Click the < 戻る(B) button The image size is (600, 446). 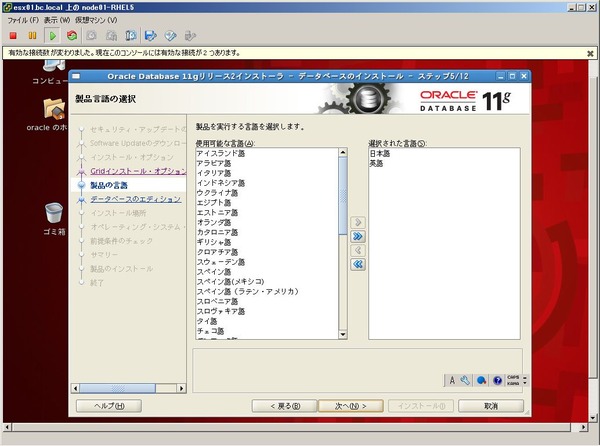(285, 406)
